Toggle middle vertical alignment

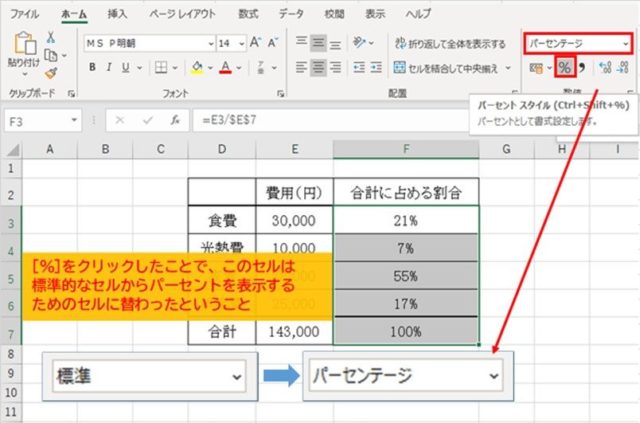click(318, 42)
